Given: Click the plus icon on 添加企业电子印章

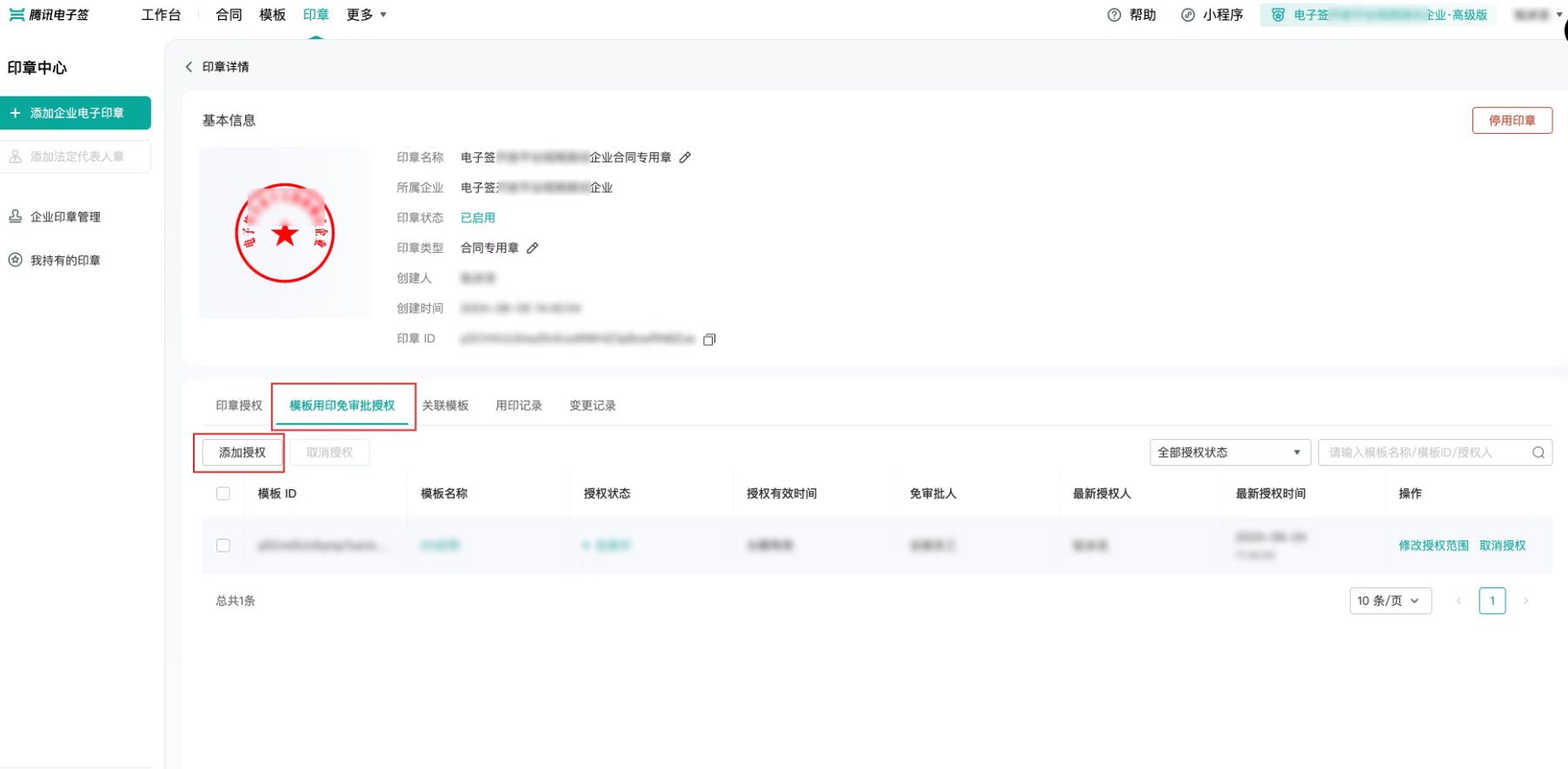Looking at the screenshot, I should point(16,113).
